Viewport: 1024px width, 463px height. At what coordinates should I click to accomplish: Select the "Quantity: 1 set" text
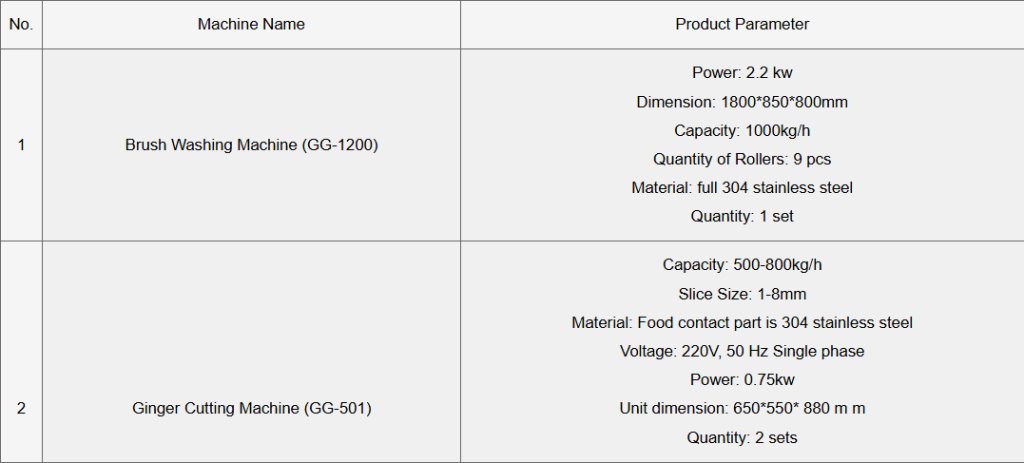742,216
